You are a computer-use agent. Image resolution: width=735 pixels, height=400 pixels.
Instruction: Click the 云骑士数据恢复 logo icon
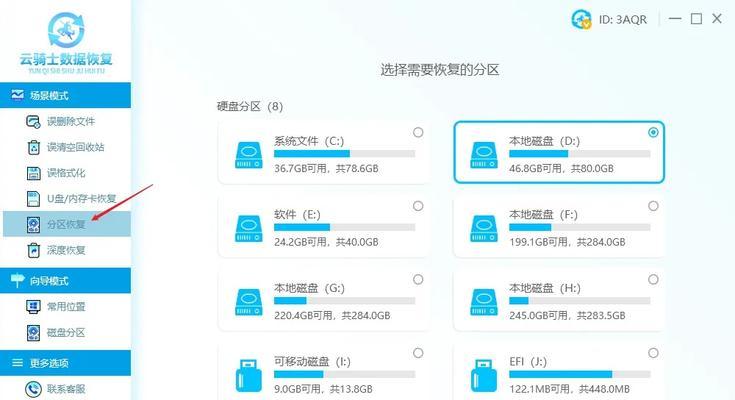point(66,31)
